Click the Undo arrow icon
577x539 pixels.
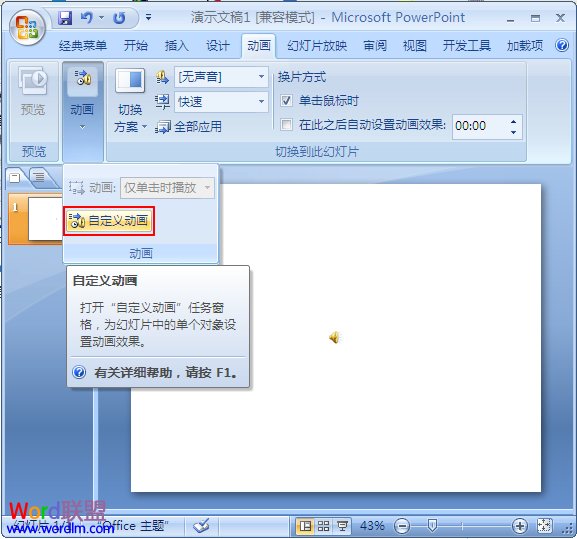pyautogui.click(x=87, y=17)
